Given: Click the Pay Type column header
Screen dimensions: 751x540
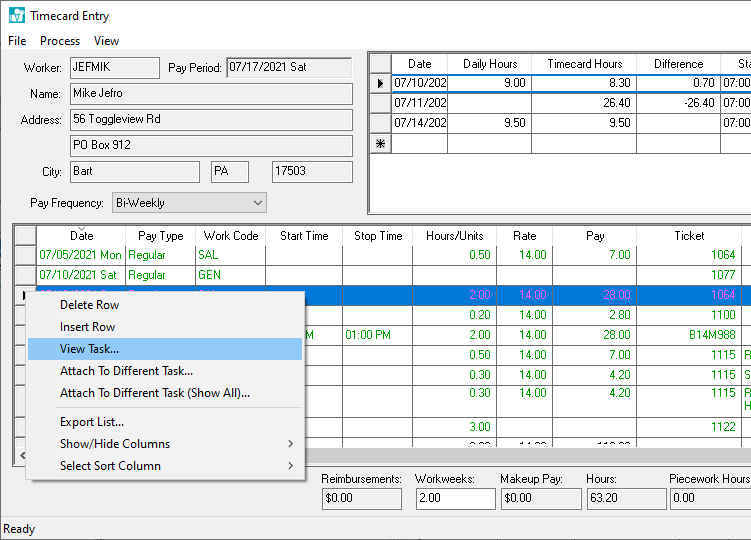Looking at the screenshot, I should (160, 236).
